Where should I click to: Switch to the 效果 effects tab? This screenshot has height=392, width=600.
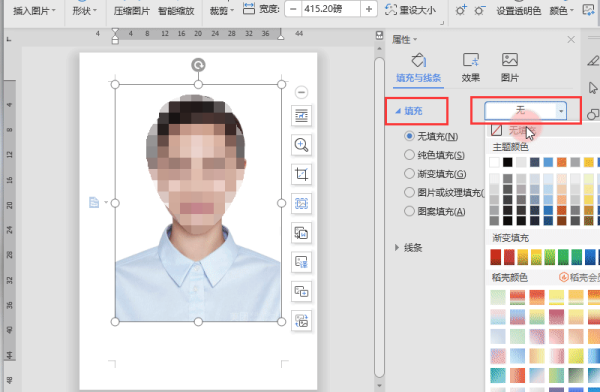pyautogui.click(x=471, y=68)
